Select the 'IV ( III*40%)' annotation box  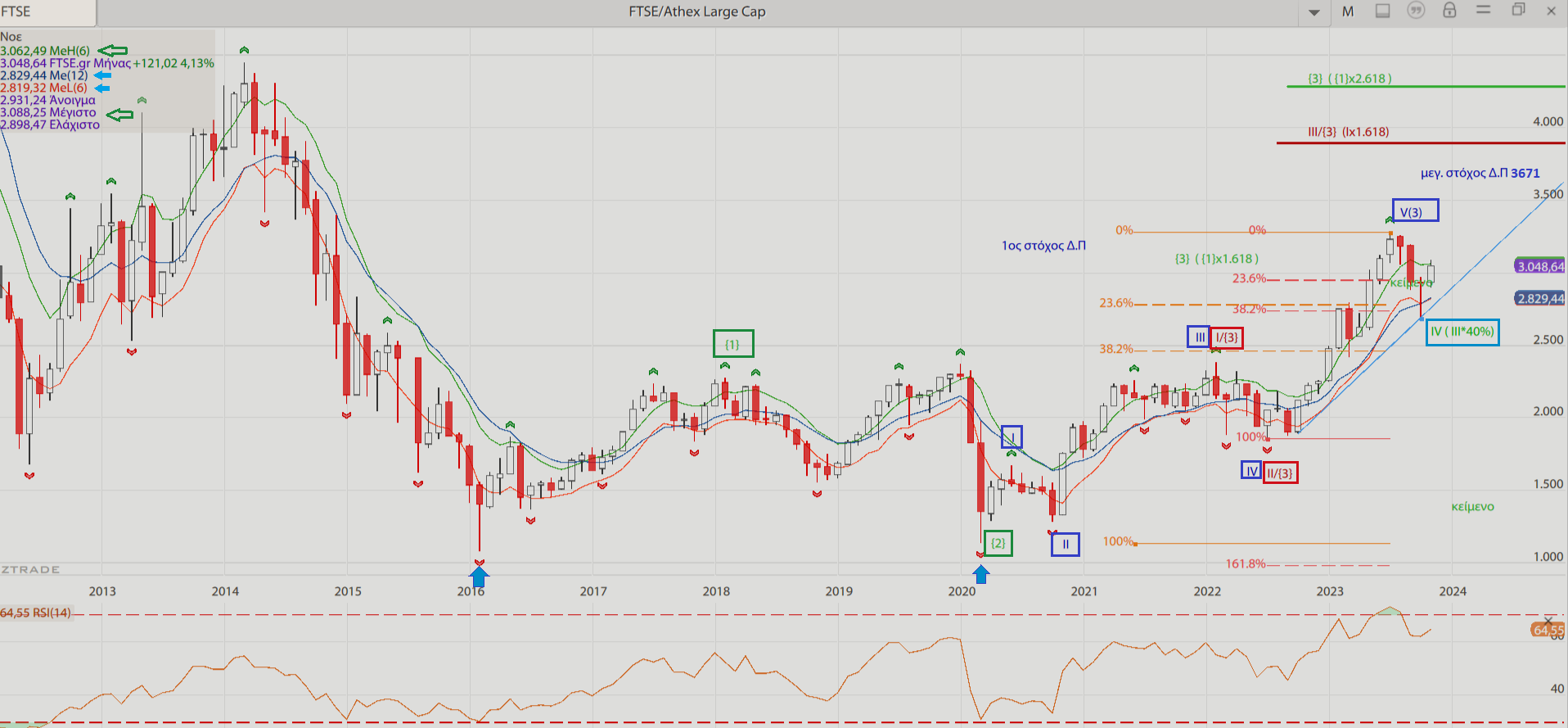[x=1462, y=332]
